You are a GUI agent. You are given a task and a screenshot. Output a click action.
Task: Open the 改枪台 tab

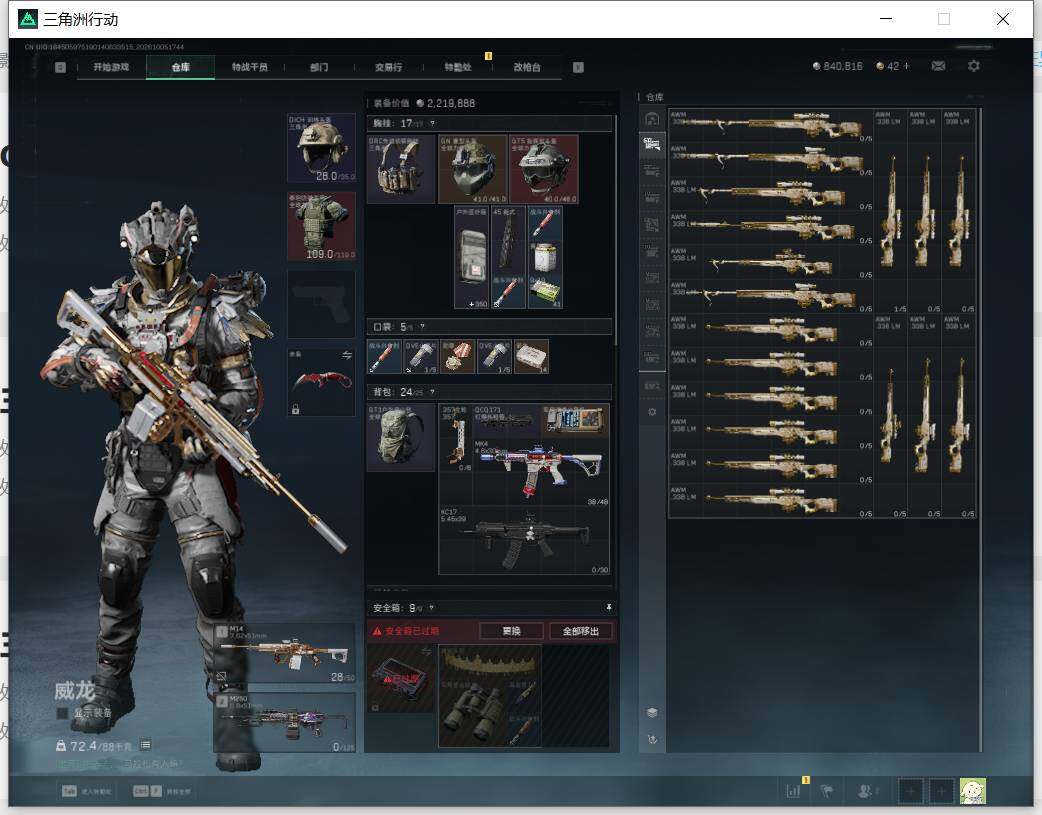point(527,67)
